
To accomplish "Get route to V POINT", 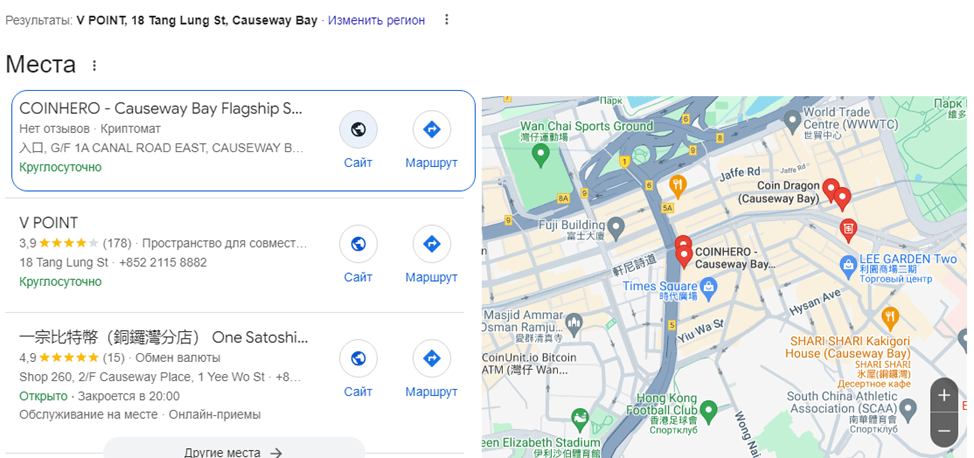I will tap(431, 244).
